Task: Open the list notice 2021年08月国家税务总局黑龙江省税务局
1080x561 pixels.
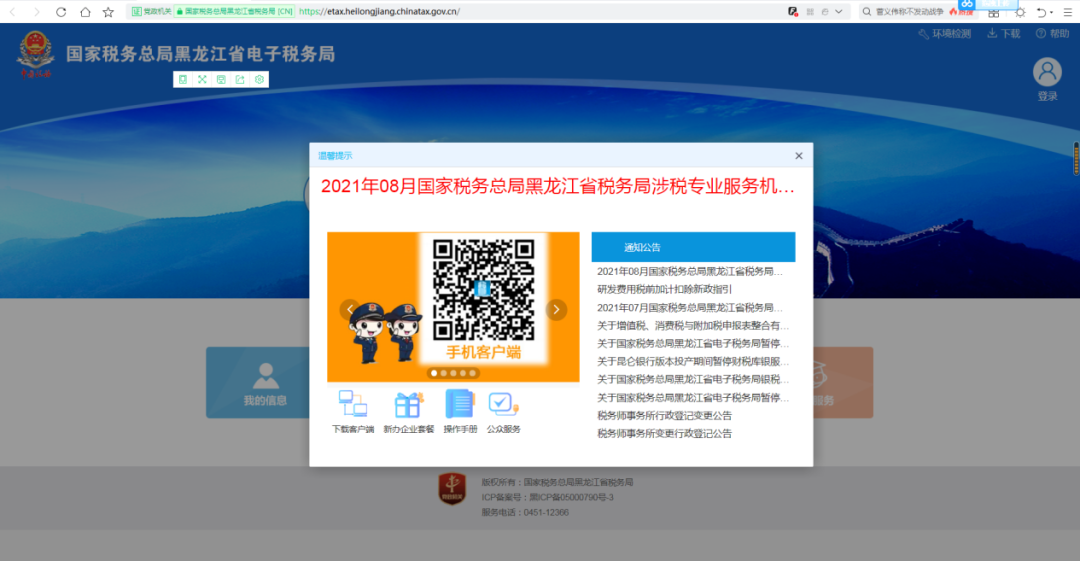Action: pos(689,272)
